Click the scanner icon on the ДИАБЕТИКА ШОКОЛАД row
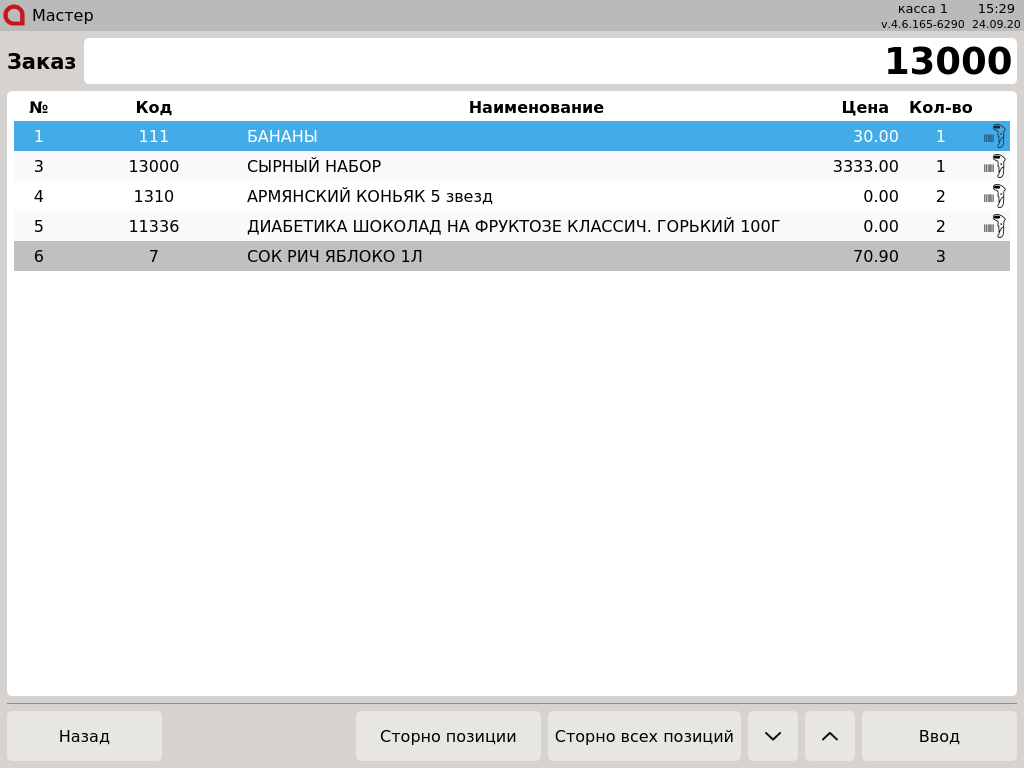 pyautogui.click(x=995, y=226)
